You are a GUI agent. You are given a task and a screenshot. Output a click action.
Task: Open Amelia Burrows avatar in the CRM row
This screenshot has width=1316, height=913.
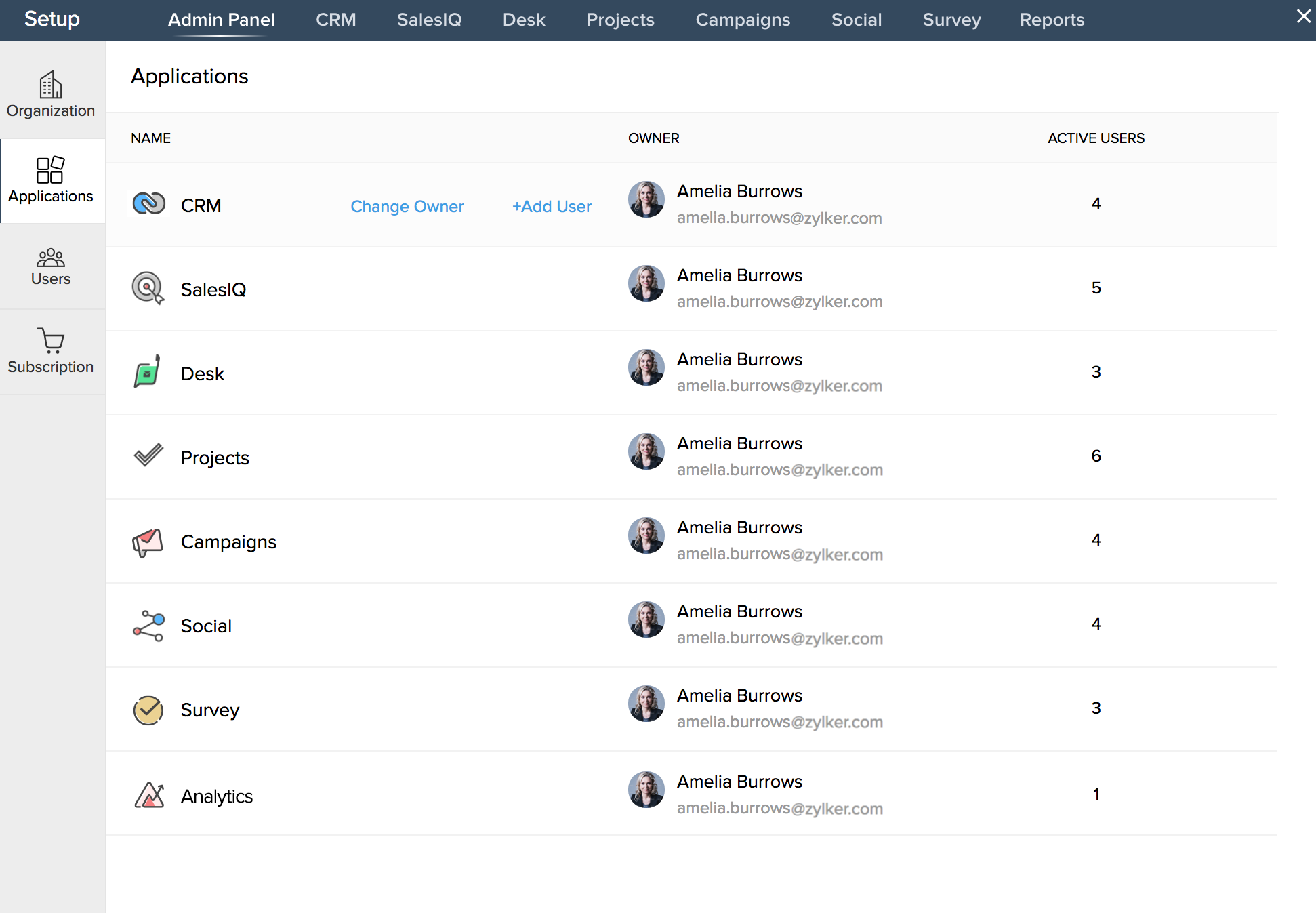click(646, 200)
